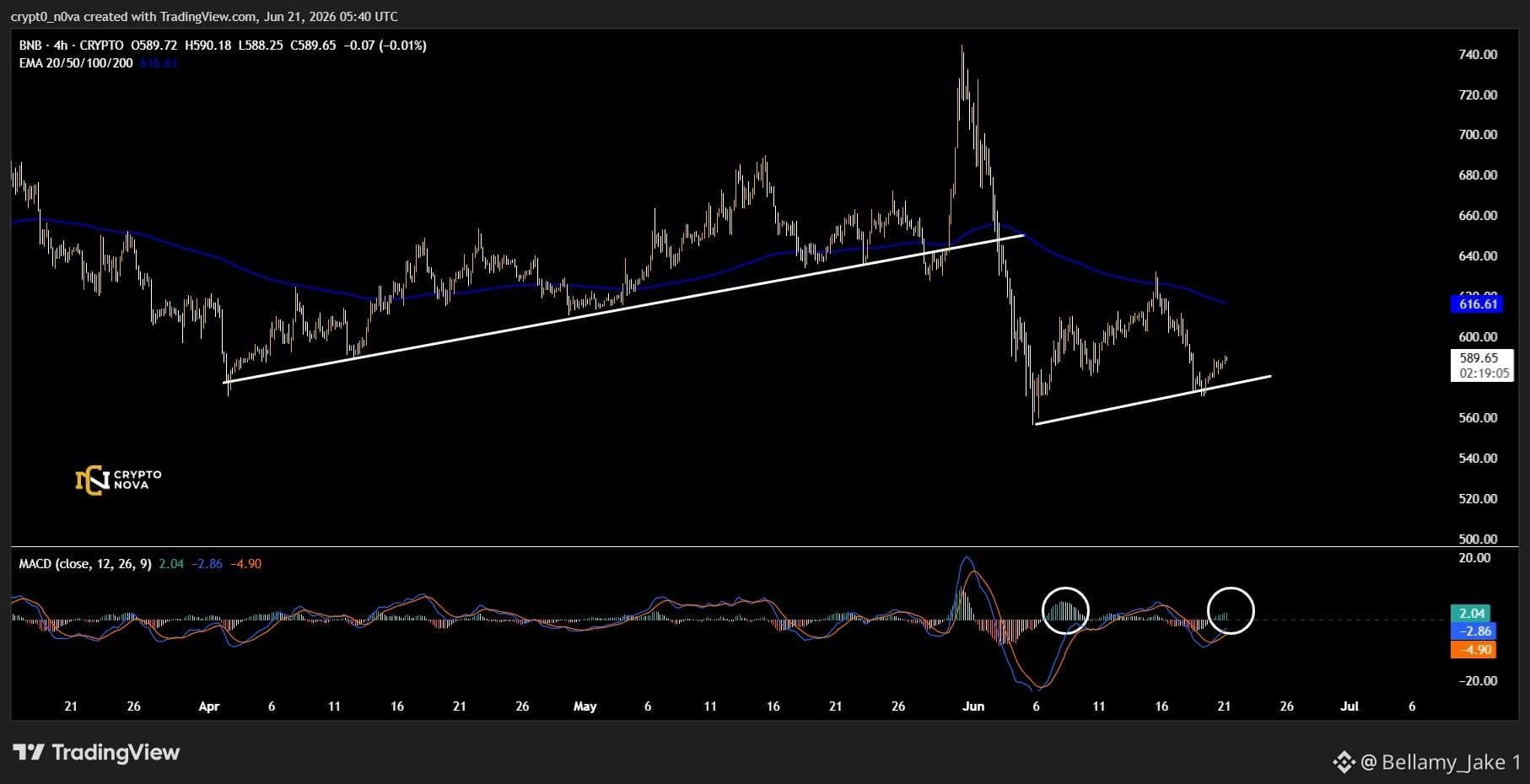Click the 640.00 price axis label
The width and height of the screenshot is (1530, 784).
point(1478,256)
